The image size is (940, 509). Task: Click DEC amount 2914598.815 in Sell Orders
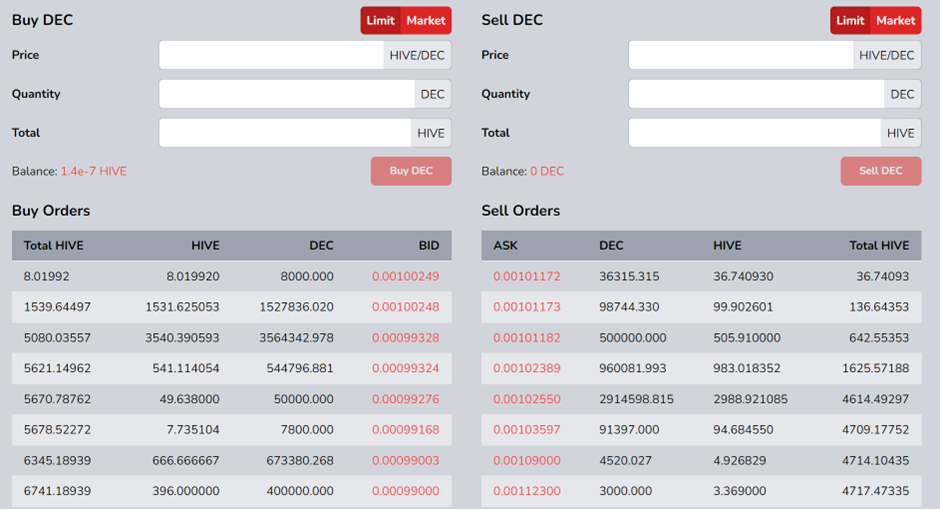point(636,399)
